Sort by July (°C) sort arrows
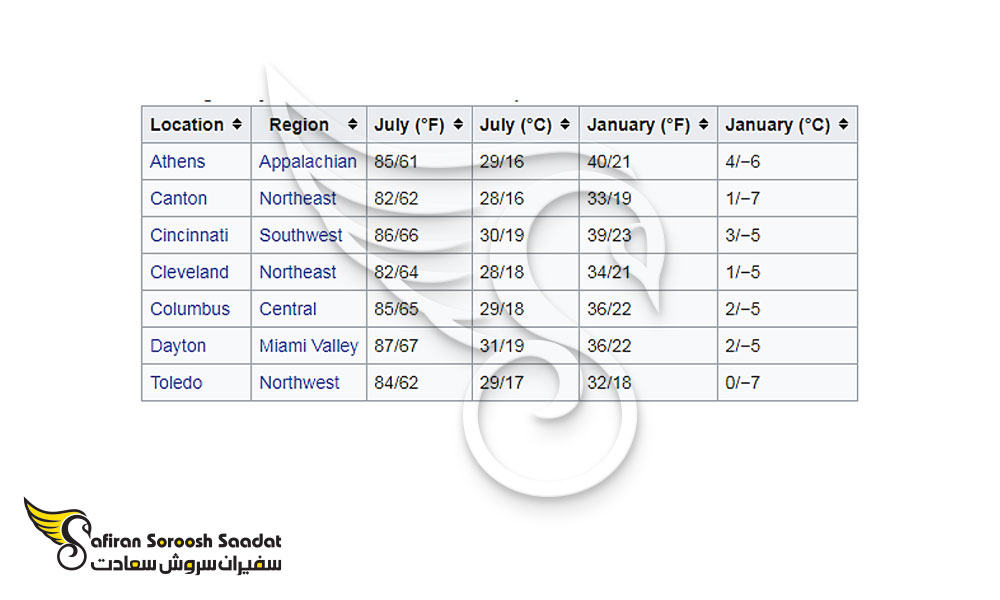The height and width of the screenshot is (600, 1000). click(565, 124)
